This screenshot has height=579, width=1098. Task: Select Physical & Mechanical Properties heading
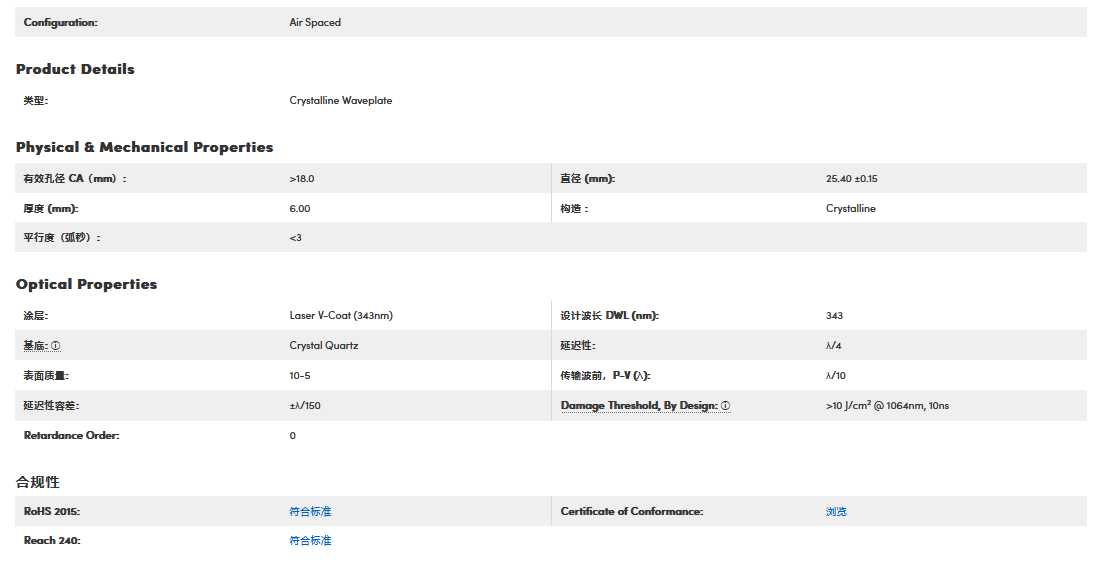[x=144, y=147]
